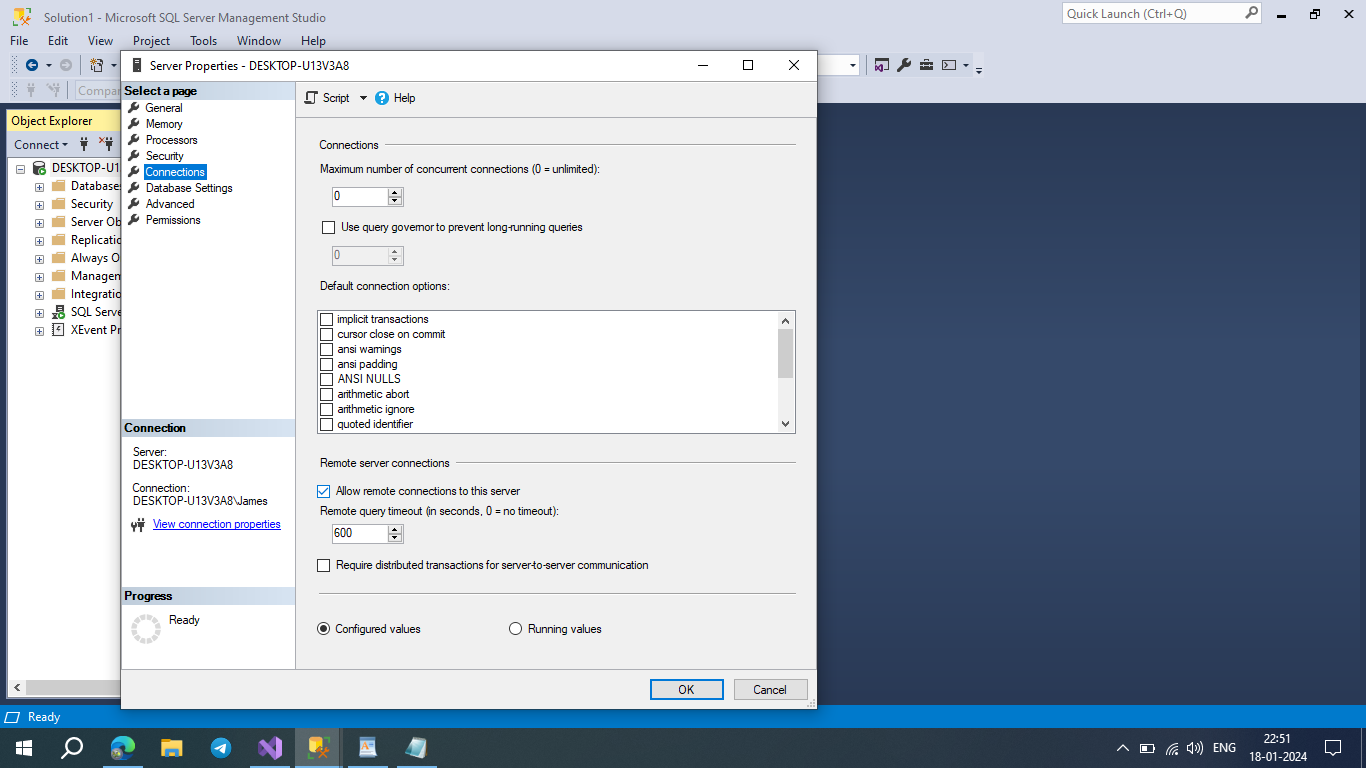Viewport: 1366px width, 768px height.
Task: Click the Quick Launch search magnifier icon
Action: [1252, 13]
